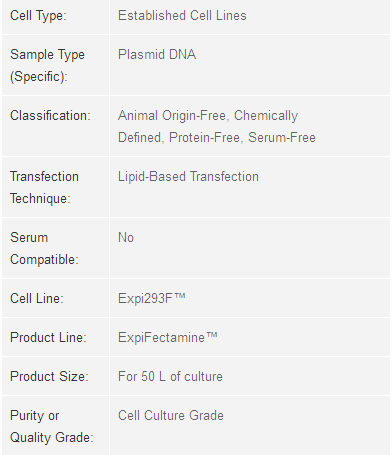Select the ExpiFectamine product line value
This screenshot has height=455, width=392.
pos(168,338)
